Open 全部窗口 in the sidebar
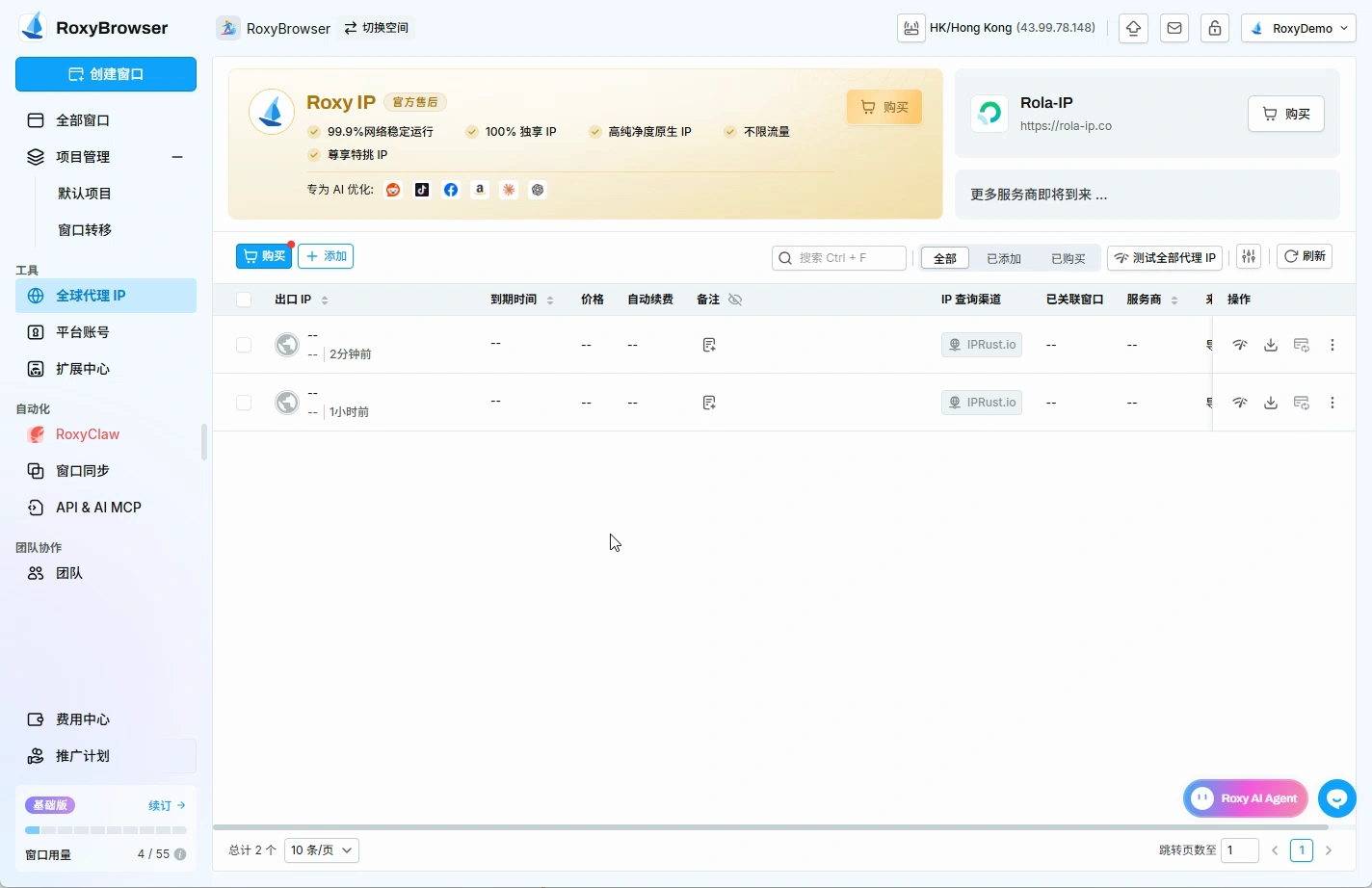The height and width of the screenshot is (888, 1372). (106, 120)
